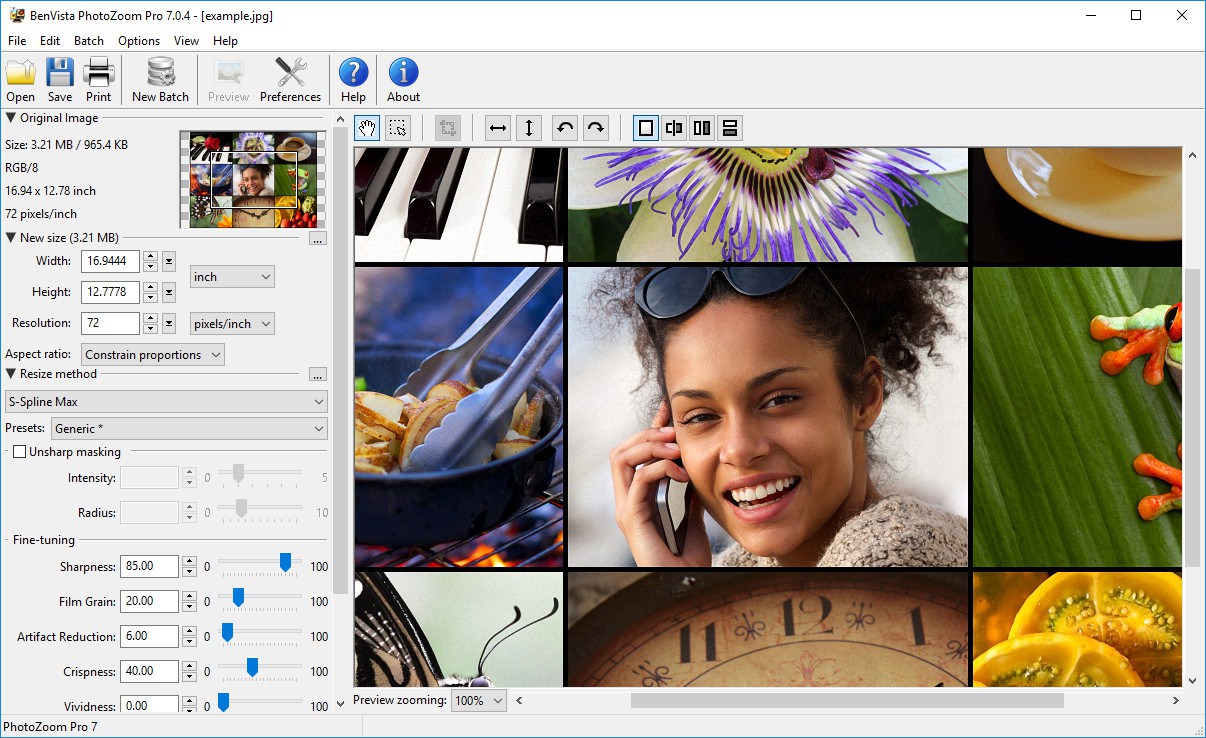
Task: Enable Unsharp masking checkbox
Action: pyautogui.click(x=19, y=452)
